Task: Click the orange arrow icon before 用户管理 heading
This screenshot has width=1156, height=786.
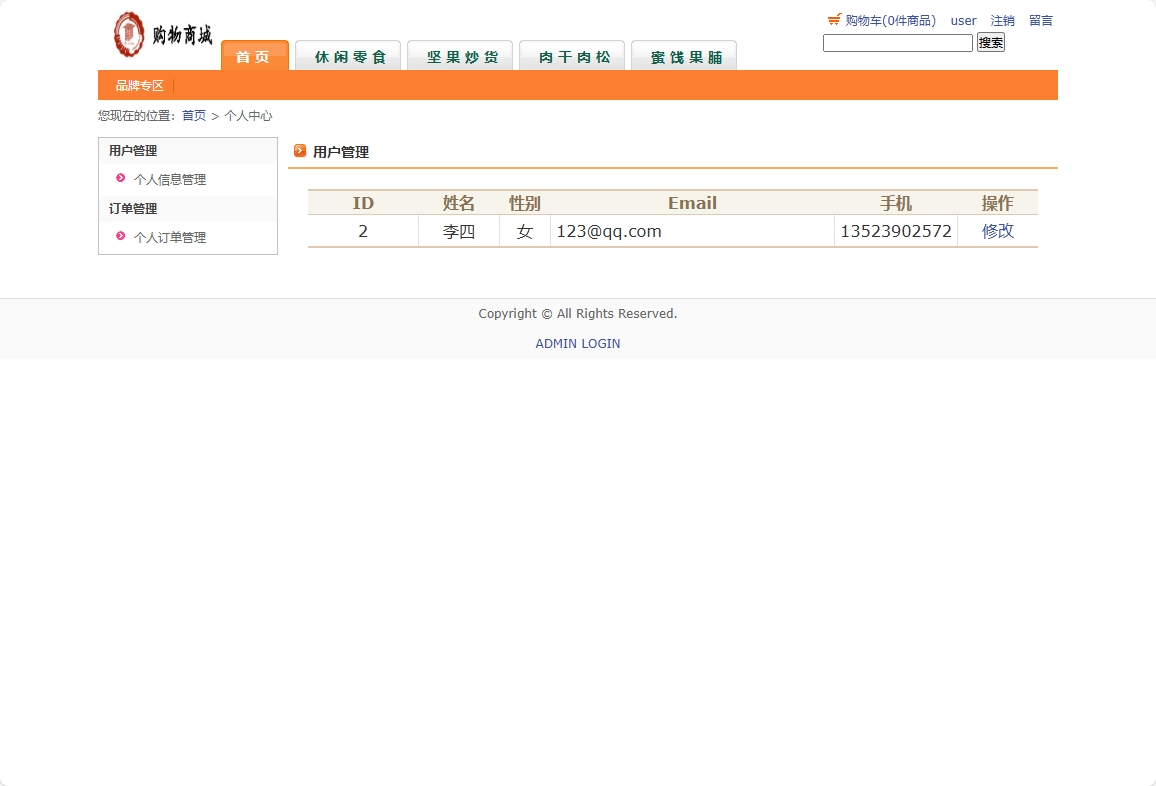Action: point(300,151)
